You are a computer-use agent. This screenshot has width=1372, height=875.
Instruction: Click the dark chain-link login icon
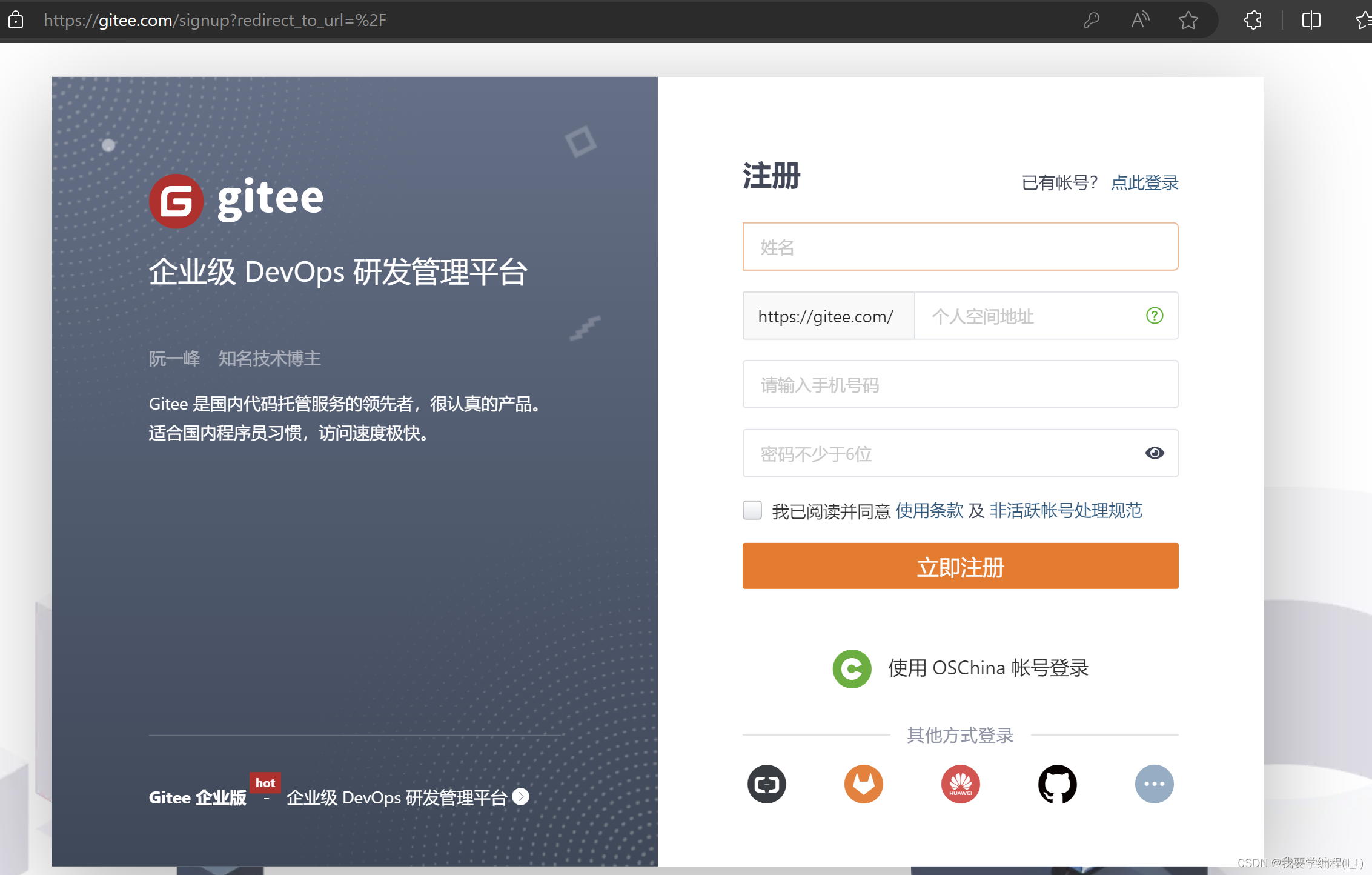(766, 784)
